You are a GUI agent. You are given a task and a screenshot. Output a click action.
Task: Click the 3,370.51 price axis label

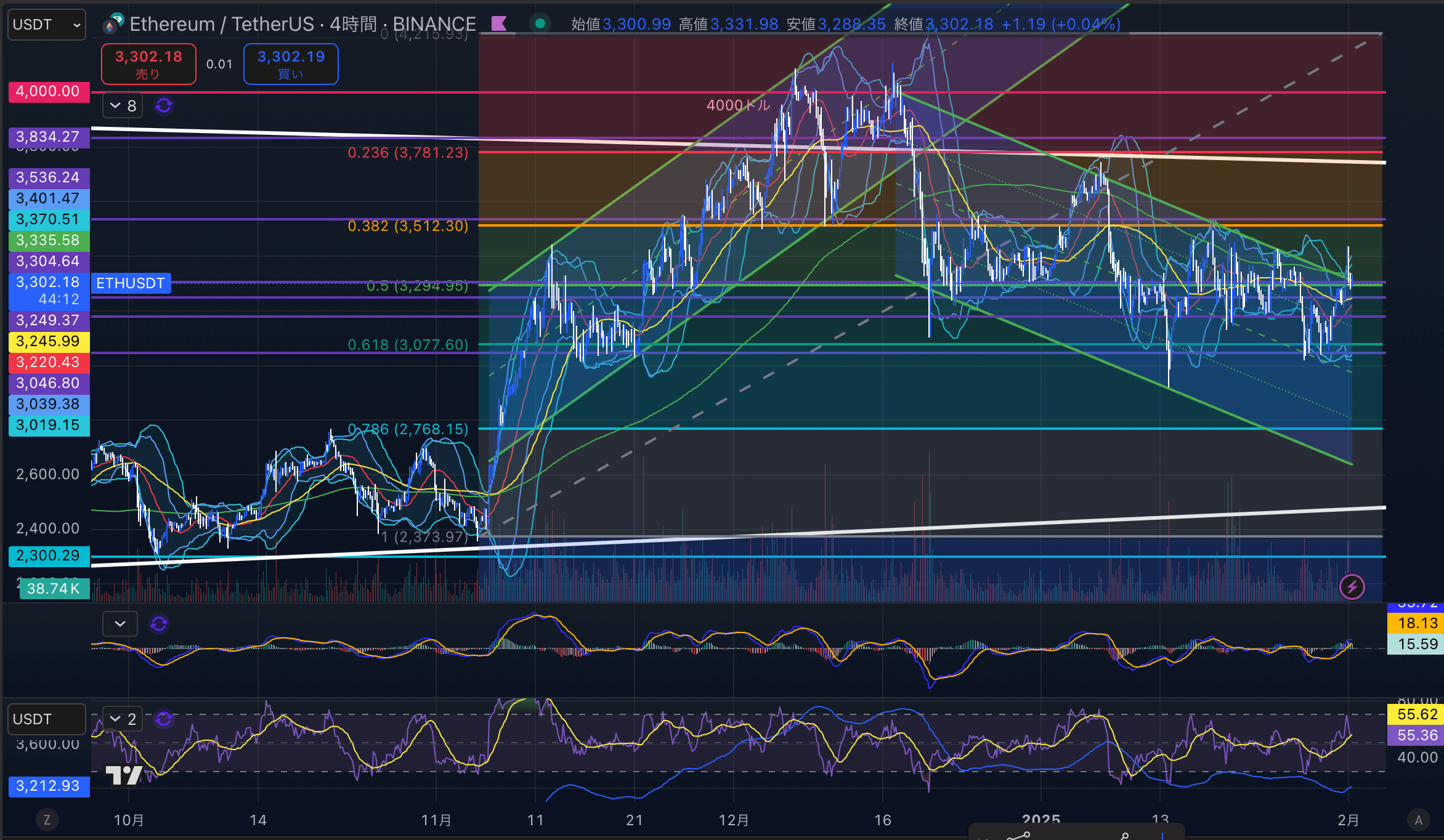tap(49, 220)
